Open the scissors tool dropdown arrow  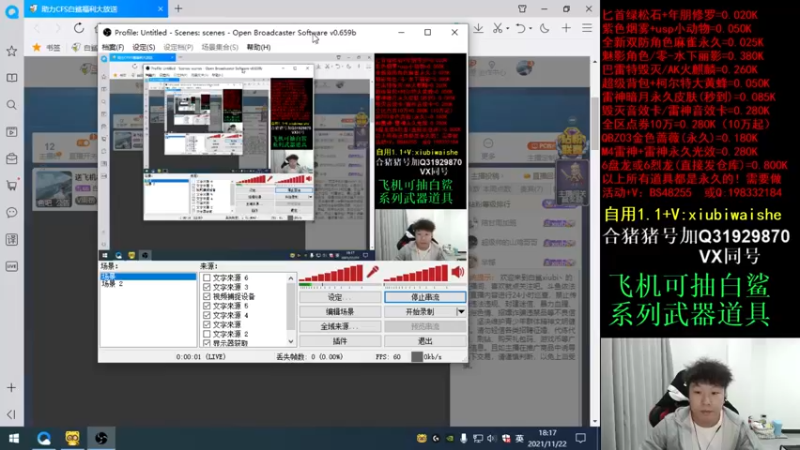pos(508,29)
